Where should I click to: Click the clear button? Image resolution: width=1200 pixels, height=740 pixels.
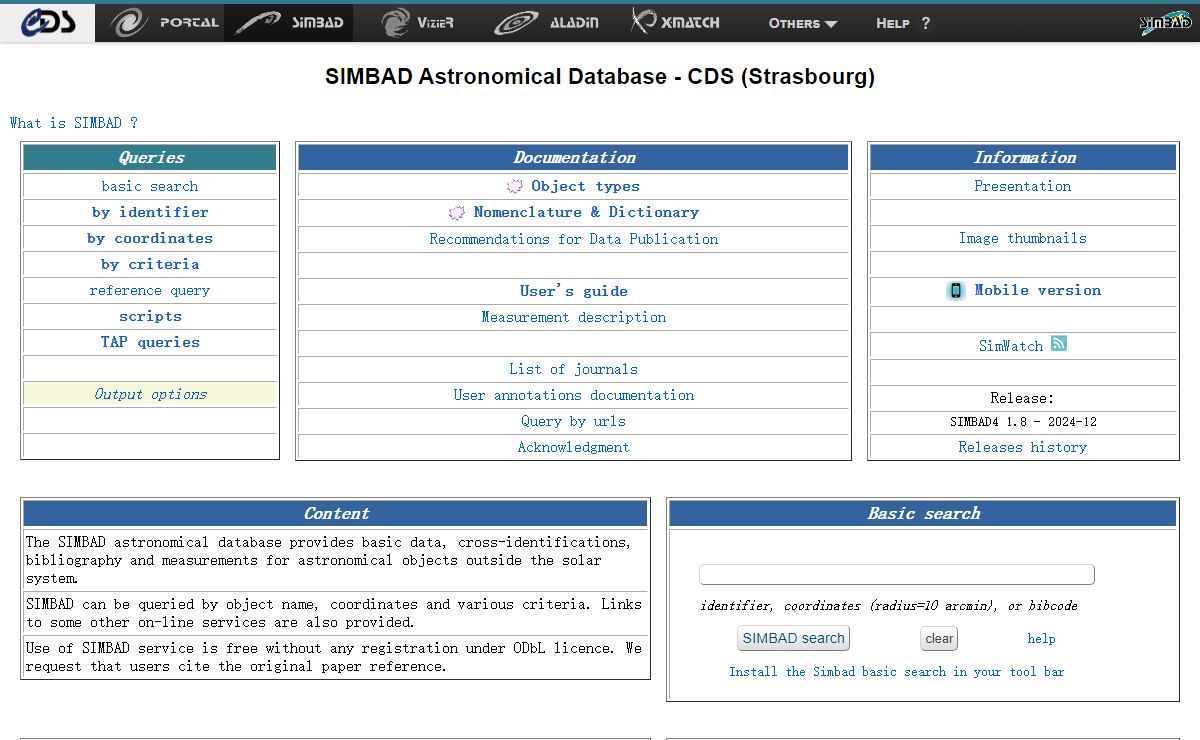(x=939, y=638)
